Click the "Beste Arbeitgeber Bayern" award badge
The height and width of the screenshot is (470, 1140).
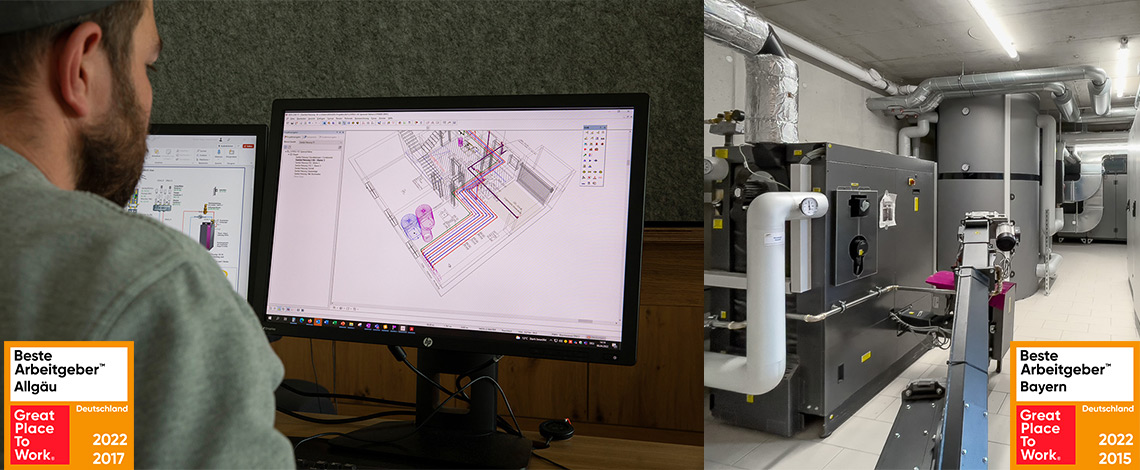(1075, 374)
